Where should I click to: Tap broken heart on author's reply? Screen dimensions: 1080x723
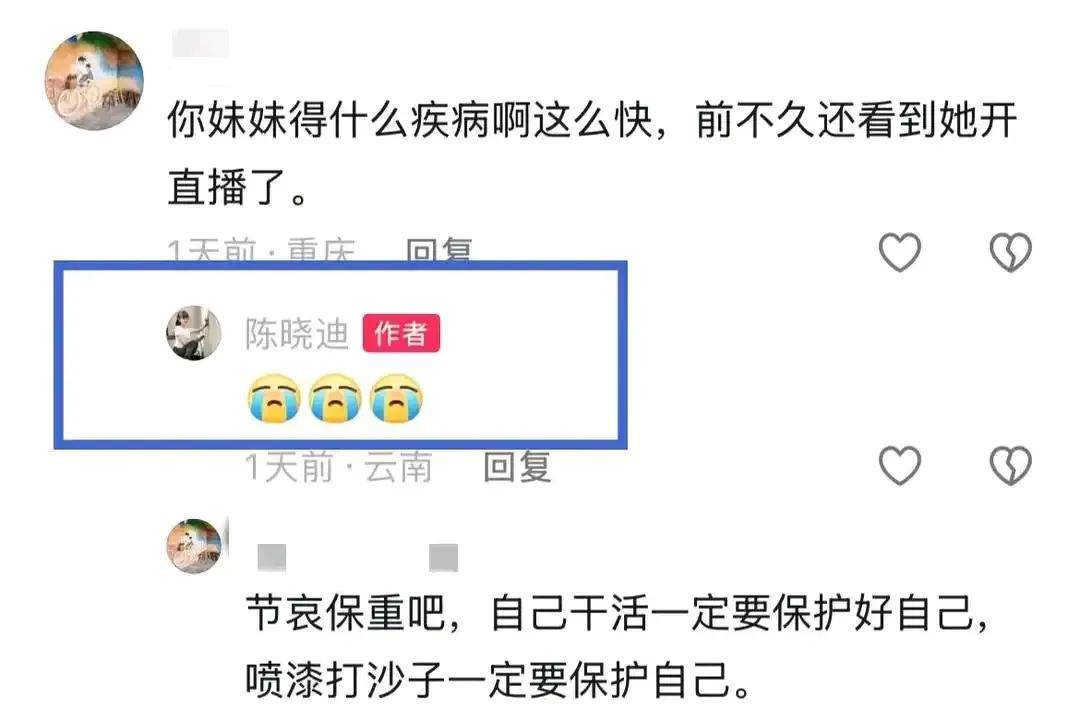[1010, 465]
